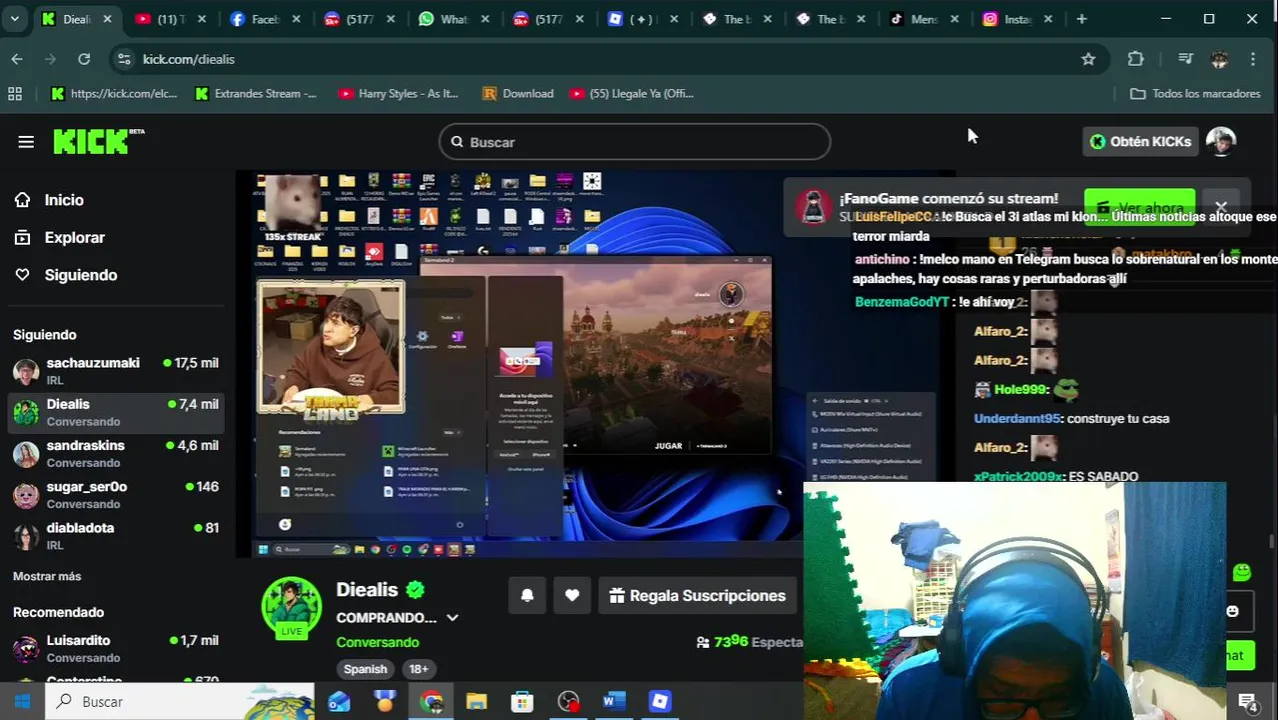Open Todos los marcadores folder

(x=1195, y=93)
